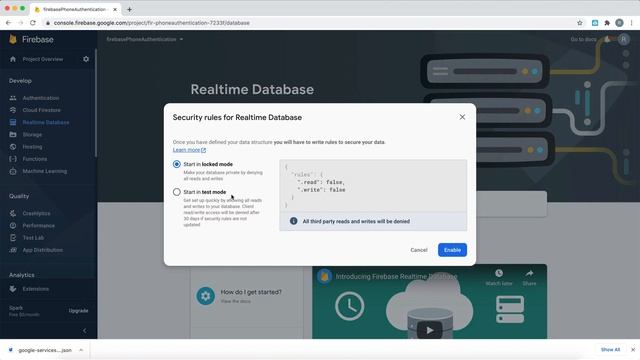Open Functions in the sidebar
This screenshot has height=360, width=640.
coord(35,159)
